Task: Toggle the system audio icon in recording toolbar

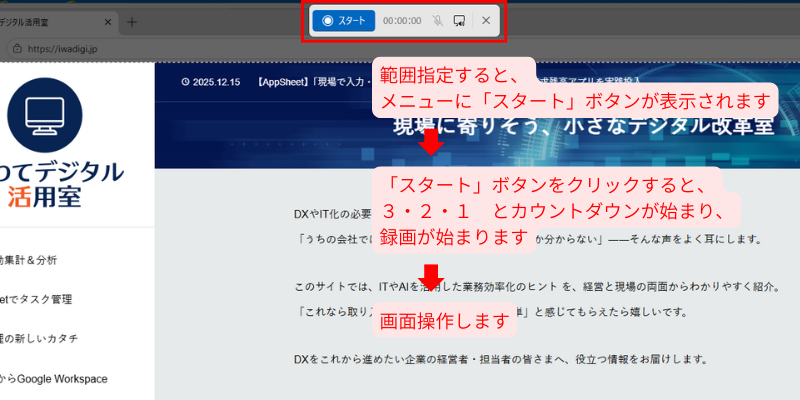Action: [x=459, y=20]
